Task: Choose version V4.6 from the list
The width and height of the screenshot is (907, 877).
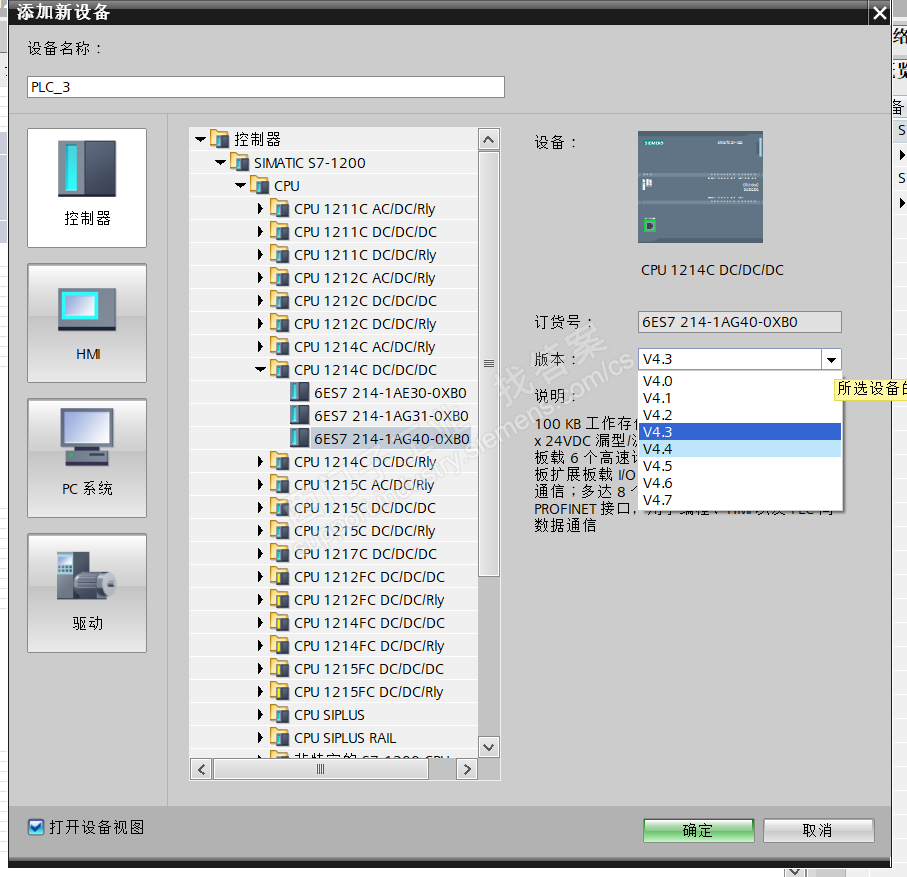Action: [740, 482]
